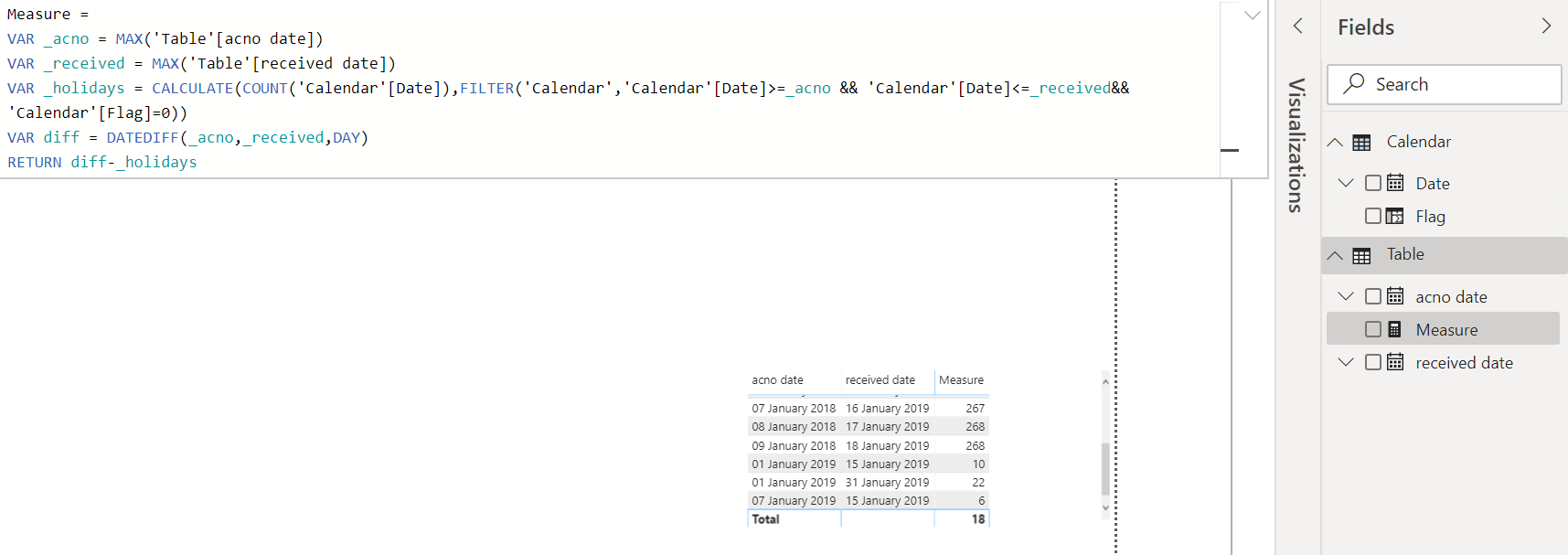
Task: Select the 31 January 2019 cell
Action: coord(887,483)
